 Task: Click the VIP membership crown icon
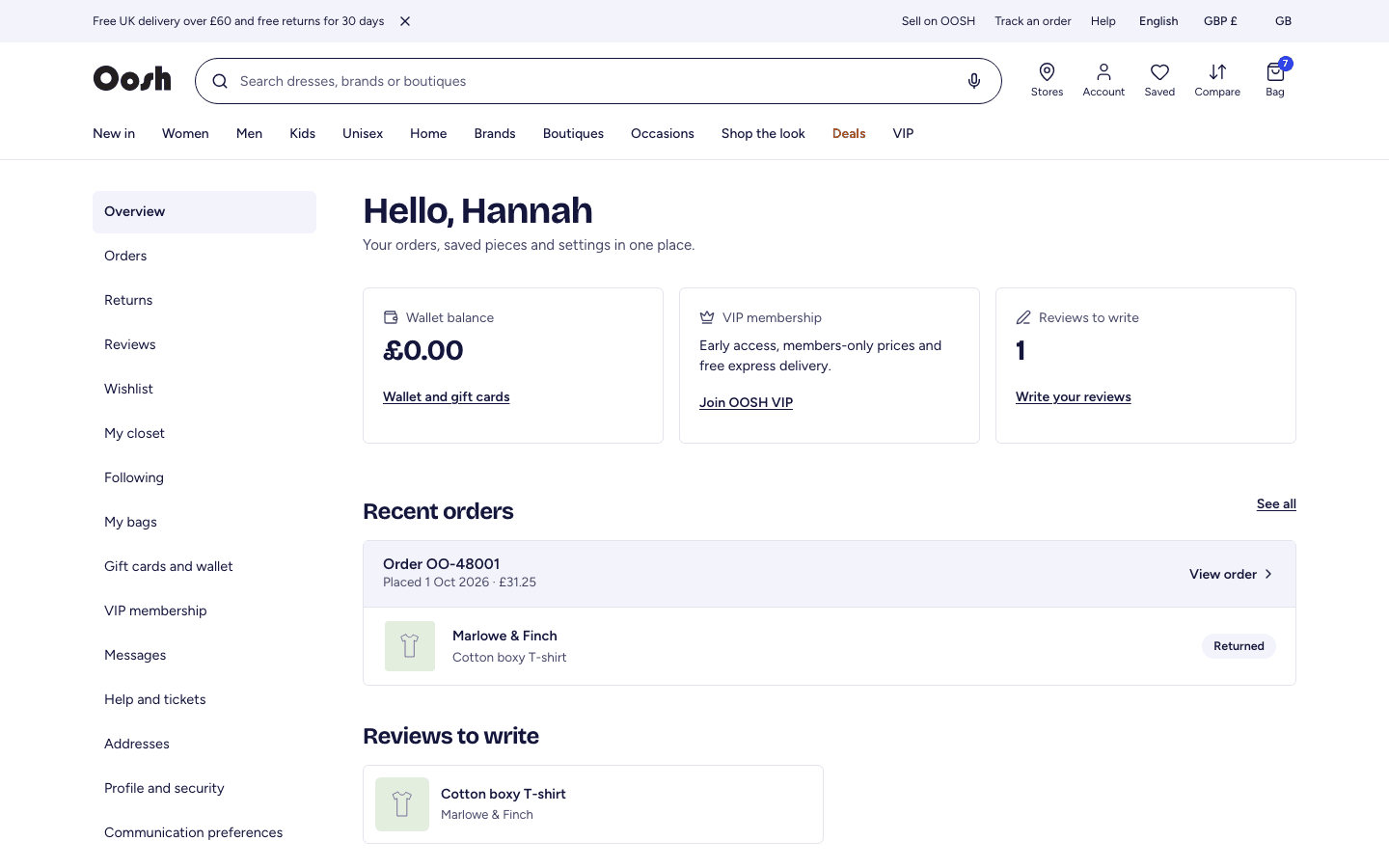707,317
